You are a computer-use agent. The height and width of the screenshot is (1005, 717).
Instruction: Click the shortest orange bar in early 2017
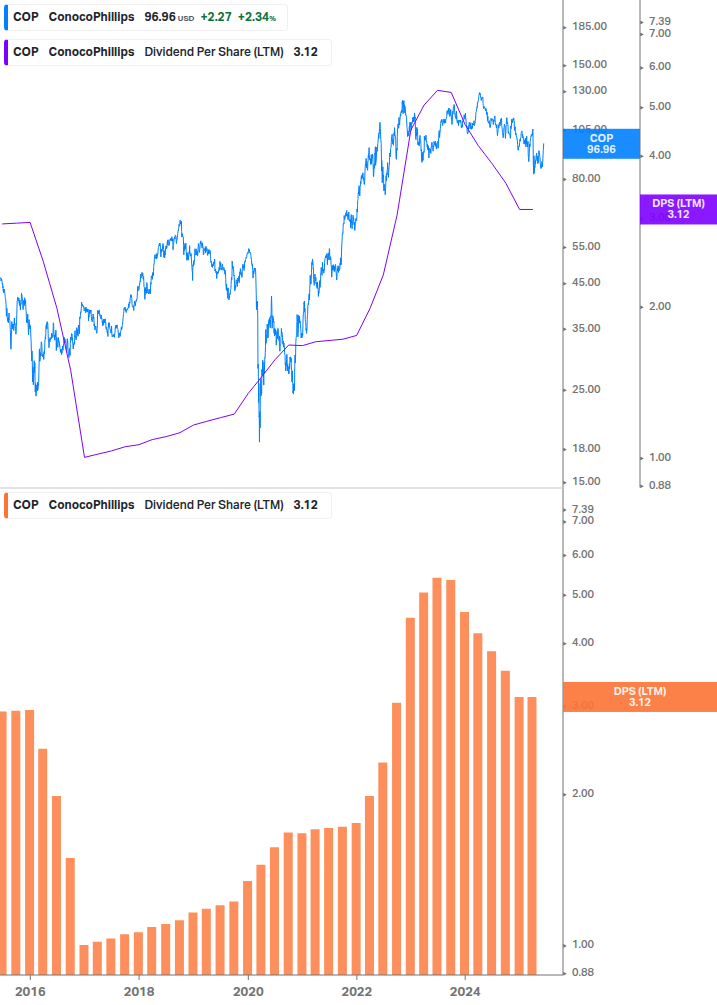pos(84,960)
